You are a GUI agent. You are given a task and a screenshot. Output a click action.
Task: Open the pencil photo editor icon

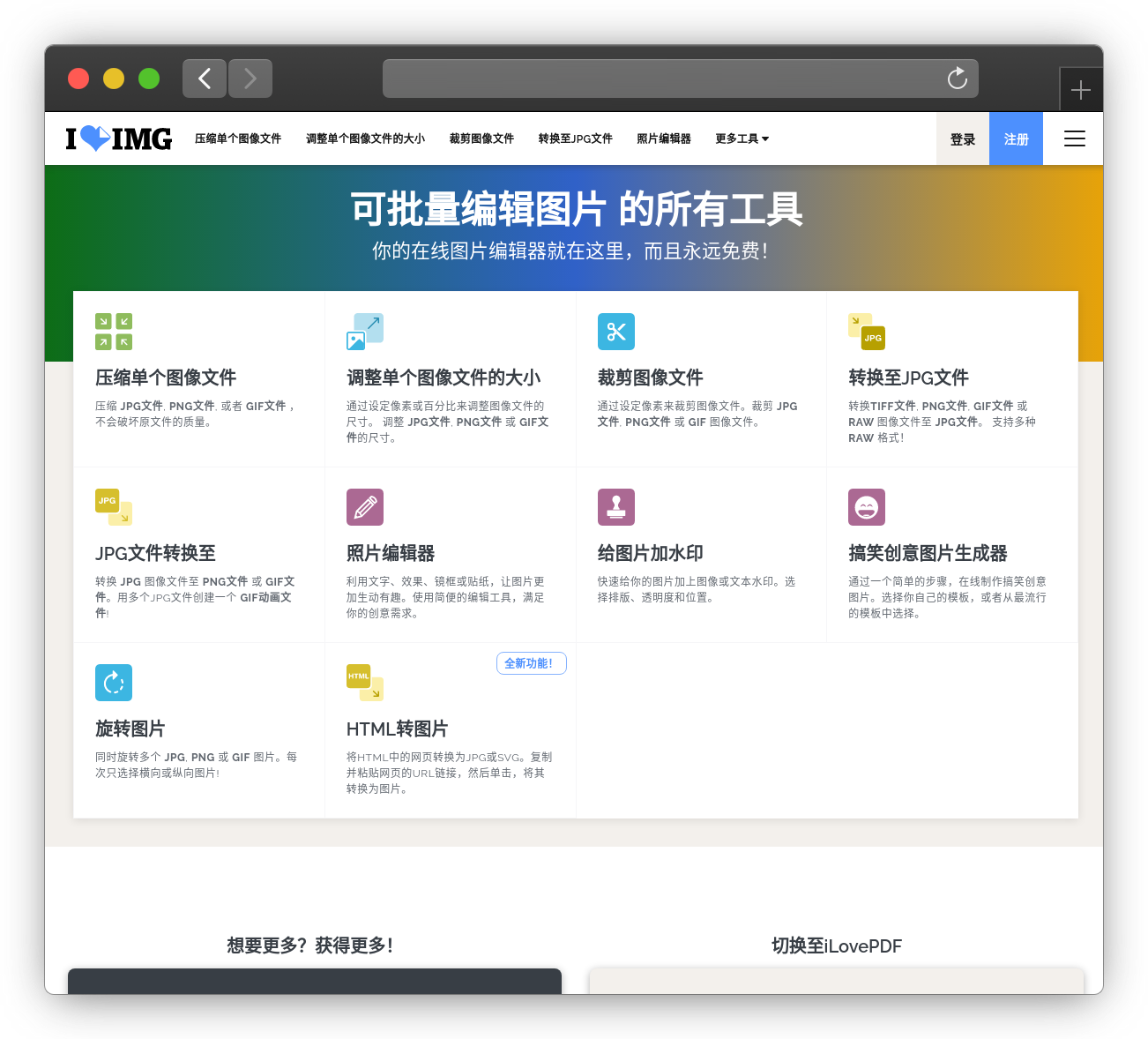pyautogui.click(x=365, y=507)
